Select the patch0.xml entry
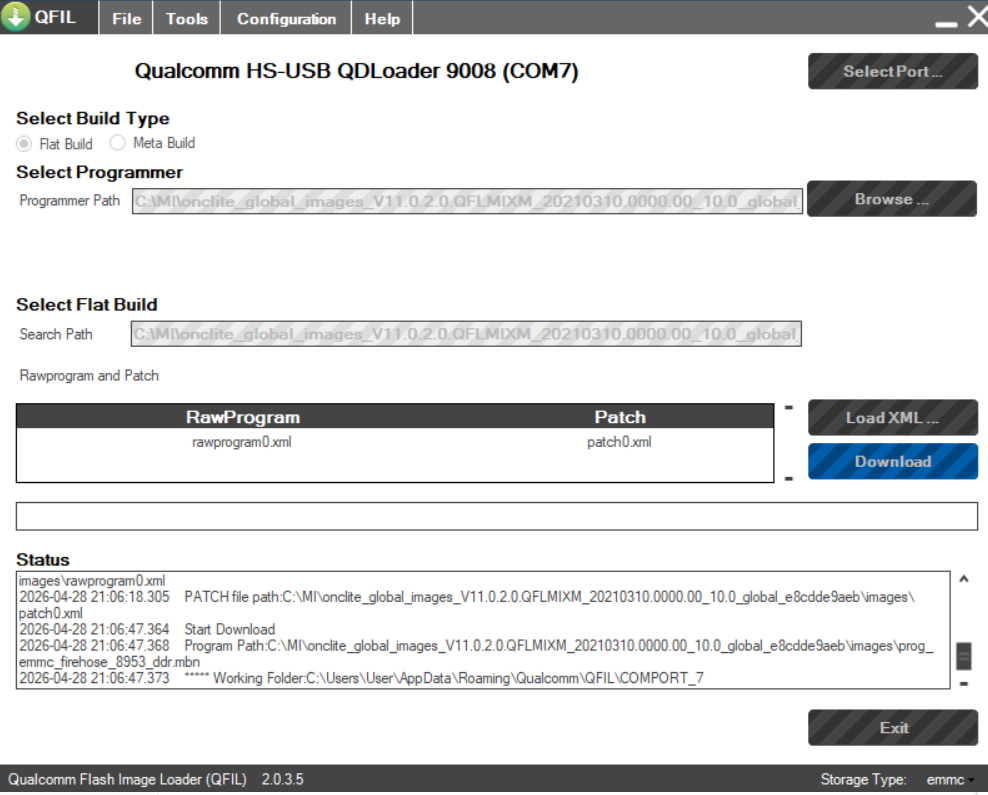 619,442
